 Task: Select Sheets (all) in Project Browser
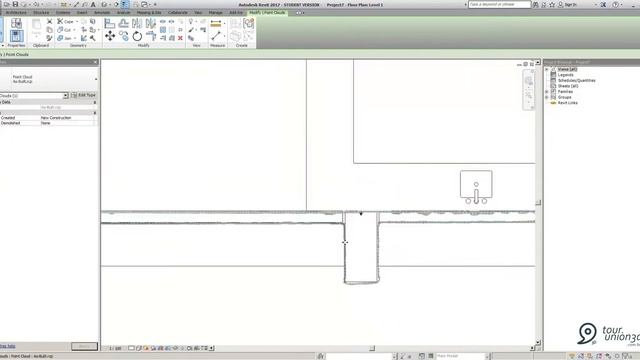568,86
